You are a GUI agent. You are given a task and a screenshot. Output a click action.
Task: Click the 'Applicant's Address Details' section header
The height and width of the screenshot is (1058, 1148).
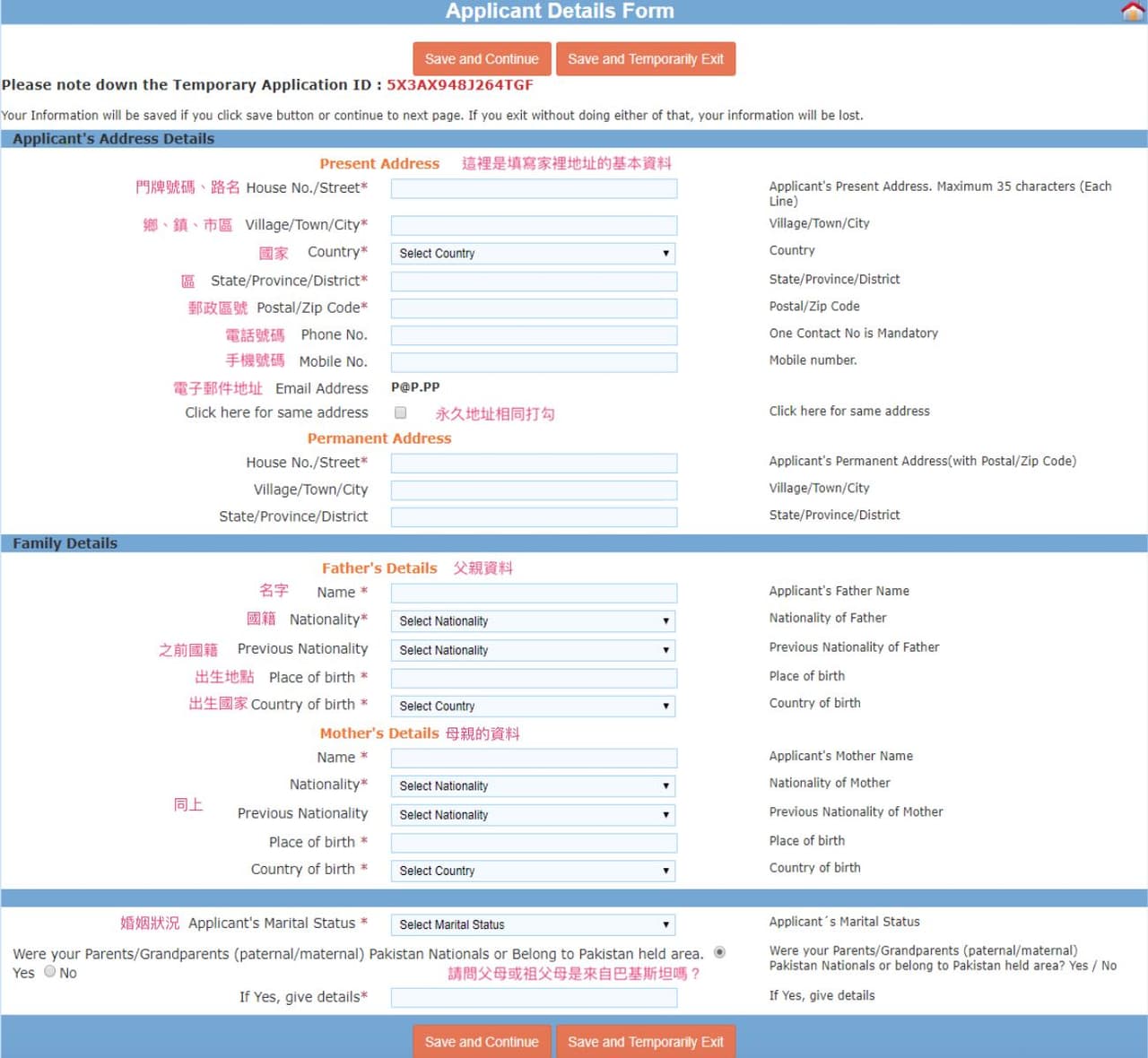[x=113, y=139]
